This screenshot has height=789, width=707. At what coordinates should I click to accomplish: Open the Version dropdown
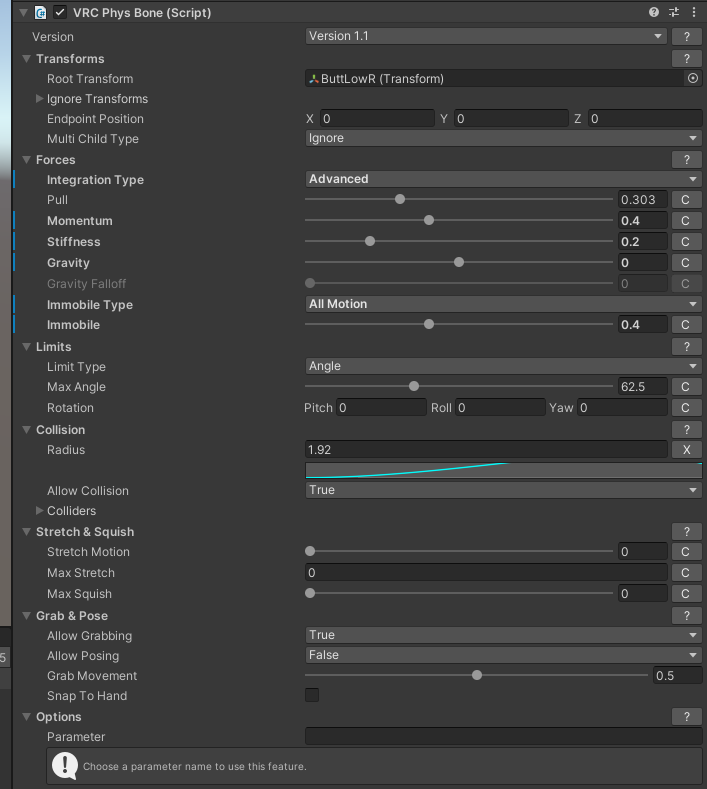pos(486,36)
